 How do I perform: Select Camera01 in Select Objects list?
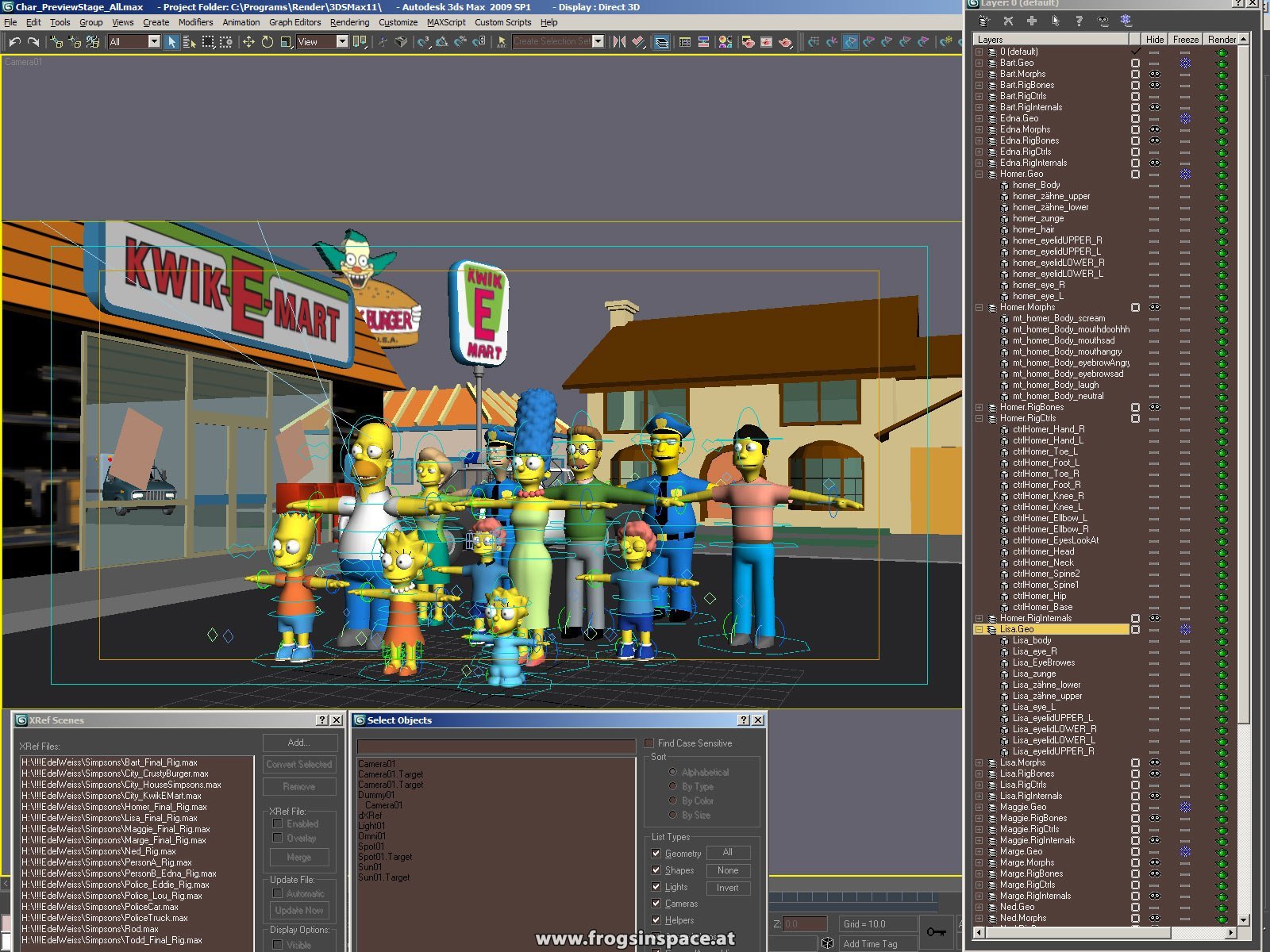[376, 764]
